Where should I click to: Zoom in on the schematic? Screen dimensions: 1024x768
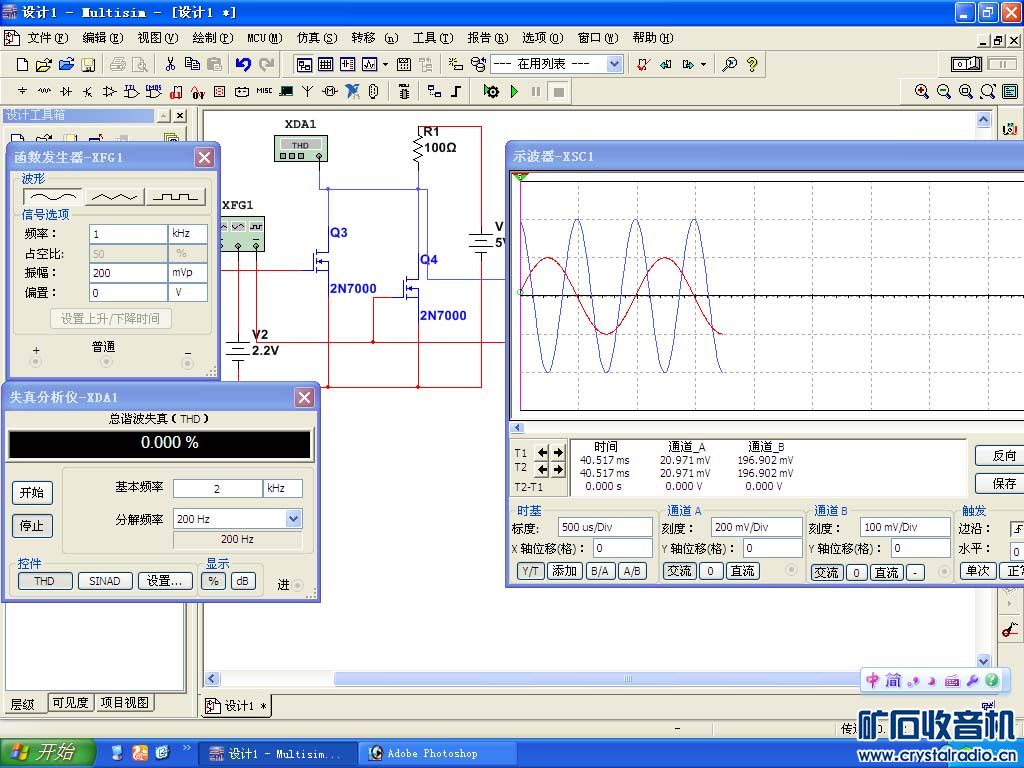[921, 91]
